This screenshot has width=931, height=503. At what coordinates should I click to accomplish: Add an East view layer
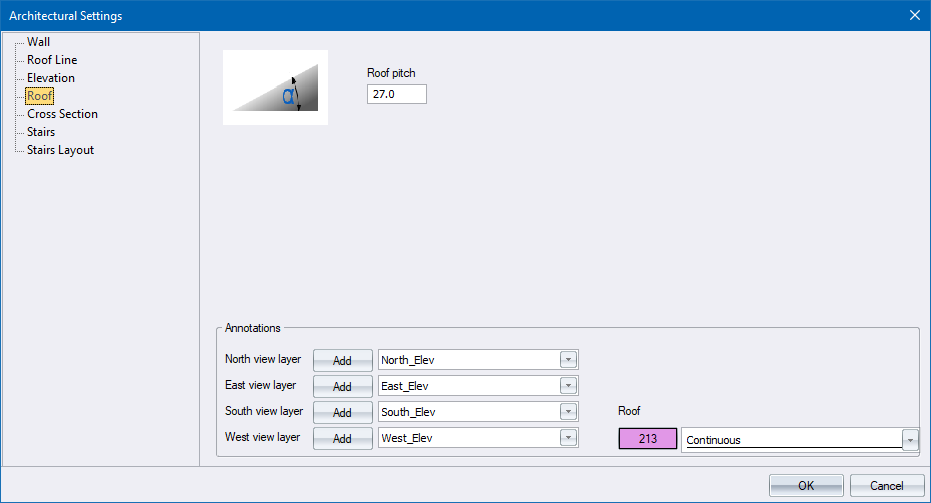pyautogui.click(x=342, y=386)
